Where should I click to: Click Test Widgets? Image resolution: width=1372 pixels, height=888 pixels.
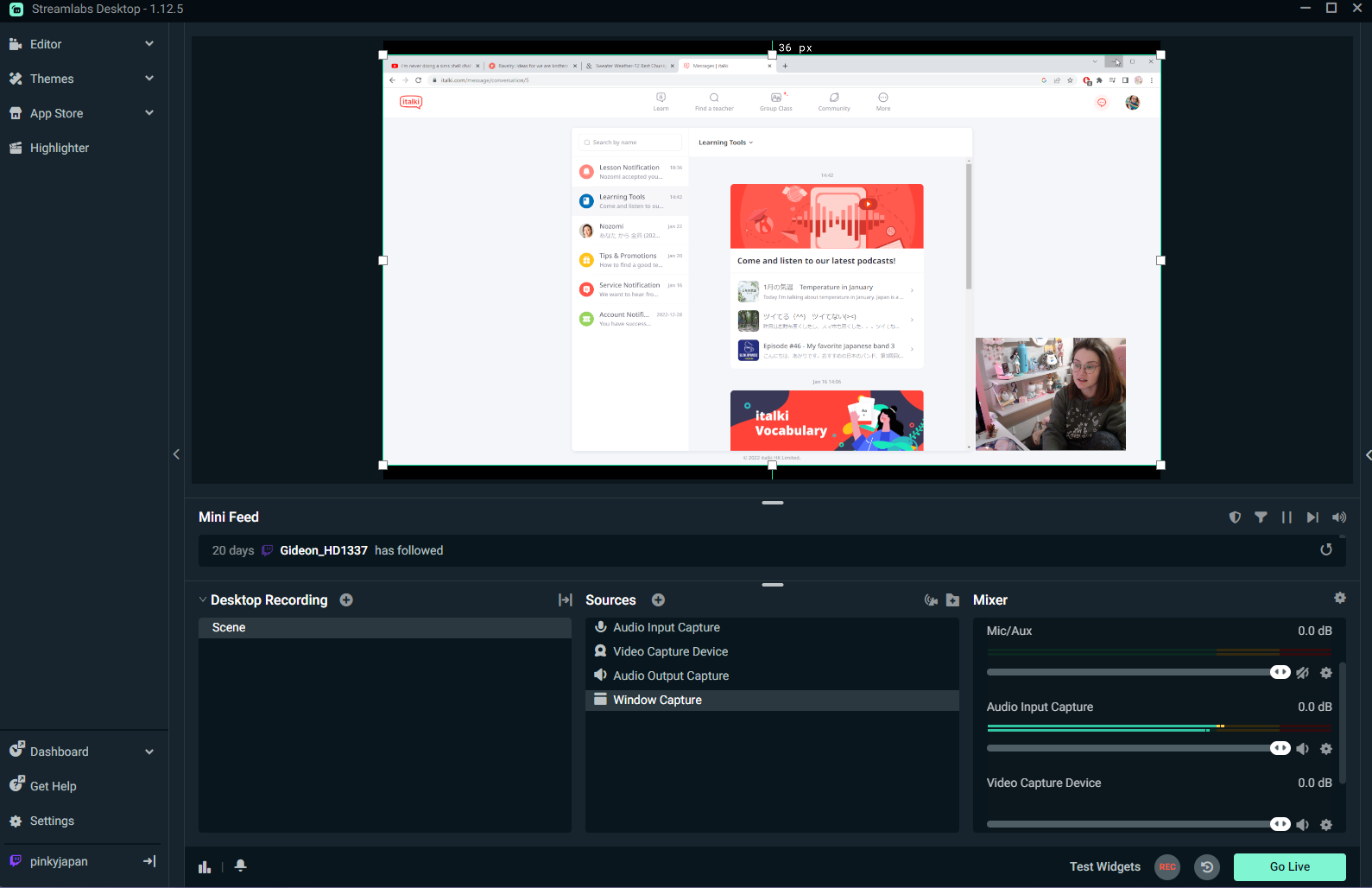1105,866
